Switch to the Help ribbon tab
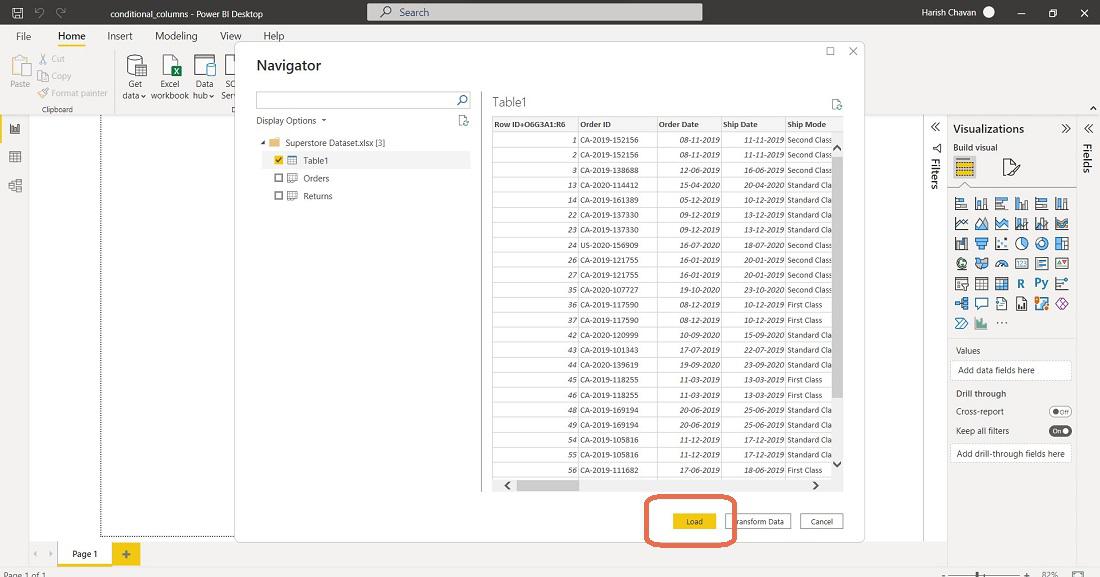1100x577 pixels. [x=274, y=36]
